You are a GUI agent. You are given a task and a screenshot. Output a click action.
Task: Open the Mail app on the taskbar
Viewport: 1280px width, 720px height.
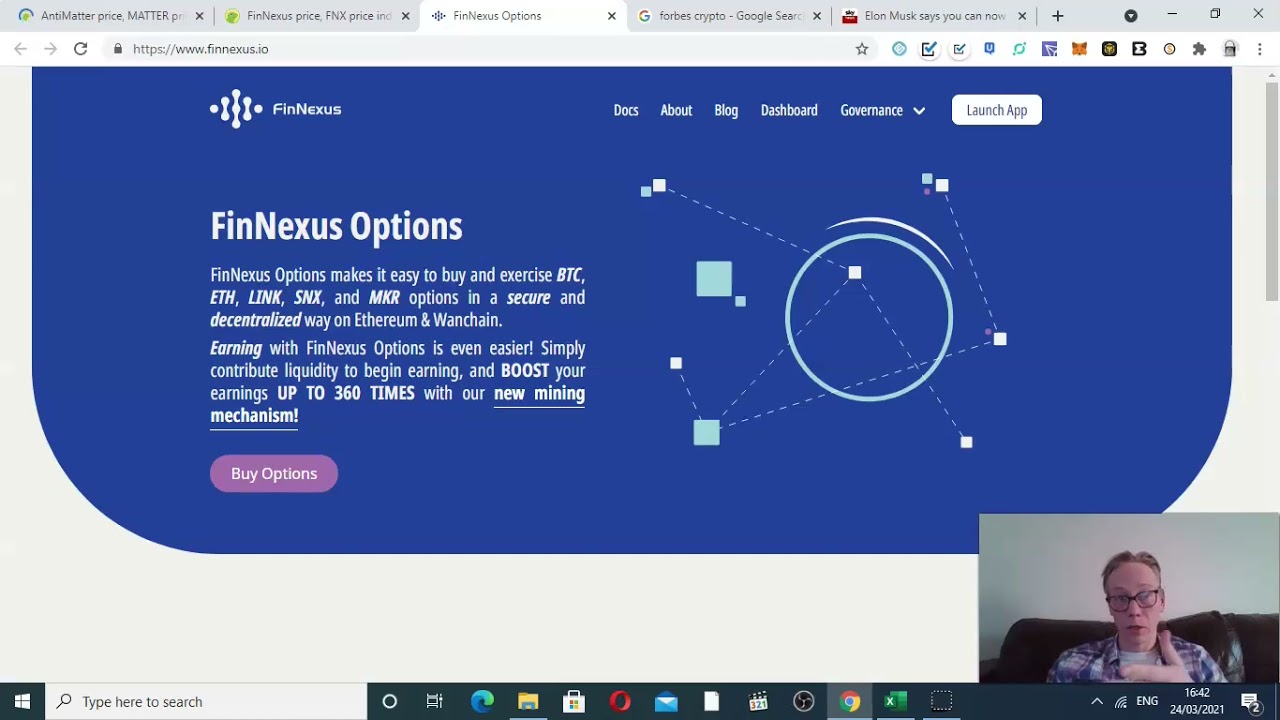pos(666,701)
